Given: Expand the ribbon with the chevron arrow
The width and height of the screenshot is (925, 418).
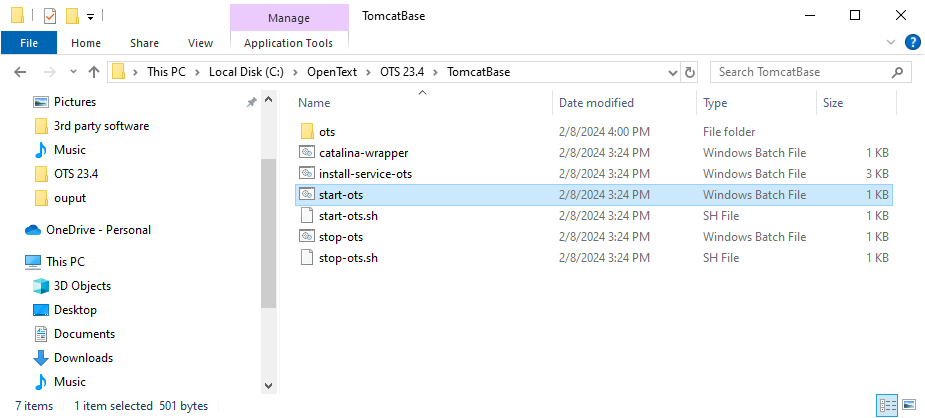Looking at the screenshot, I should pyautogui.click(x=892, y=43).
